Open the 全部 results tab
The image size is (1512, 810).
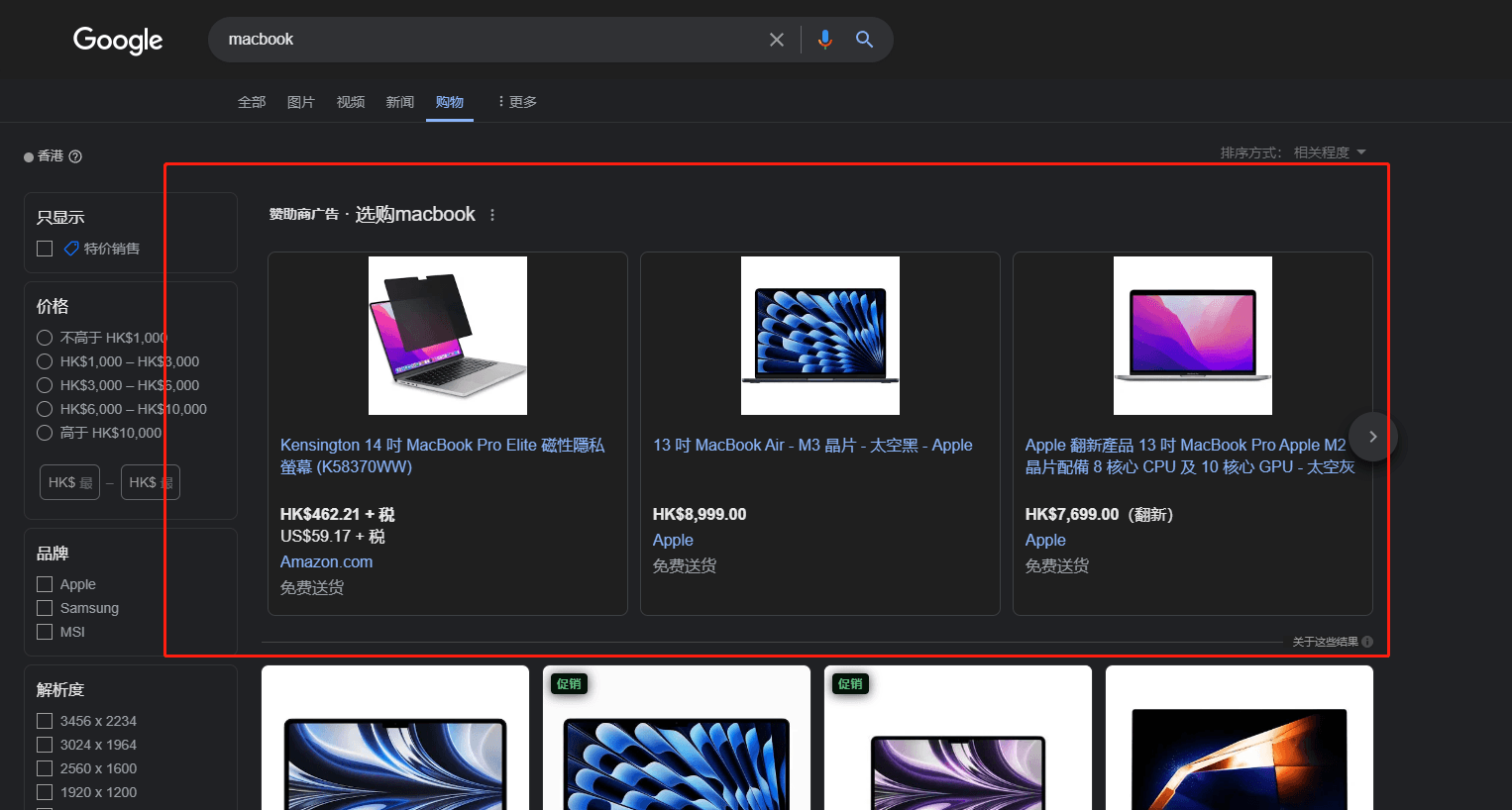[252, 102]
